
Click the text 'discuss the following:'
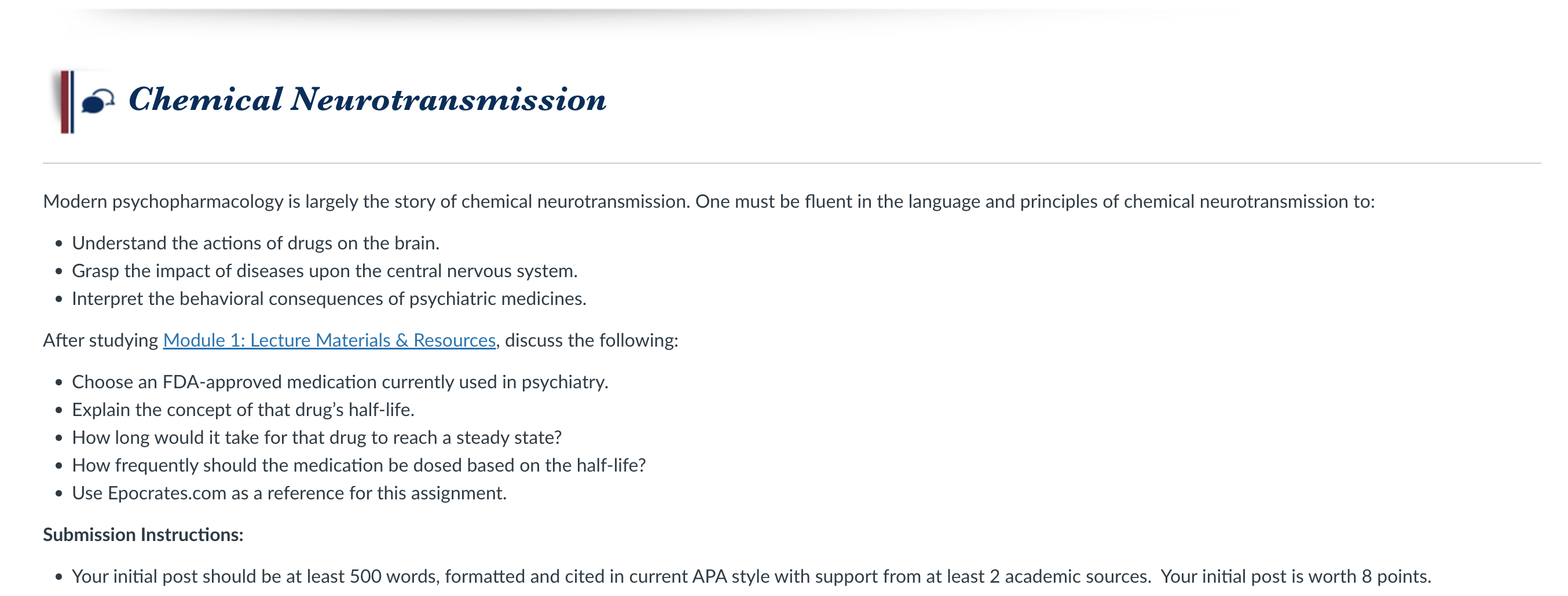pyautogui.click(x=591, y=340)
